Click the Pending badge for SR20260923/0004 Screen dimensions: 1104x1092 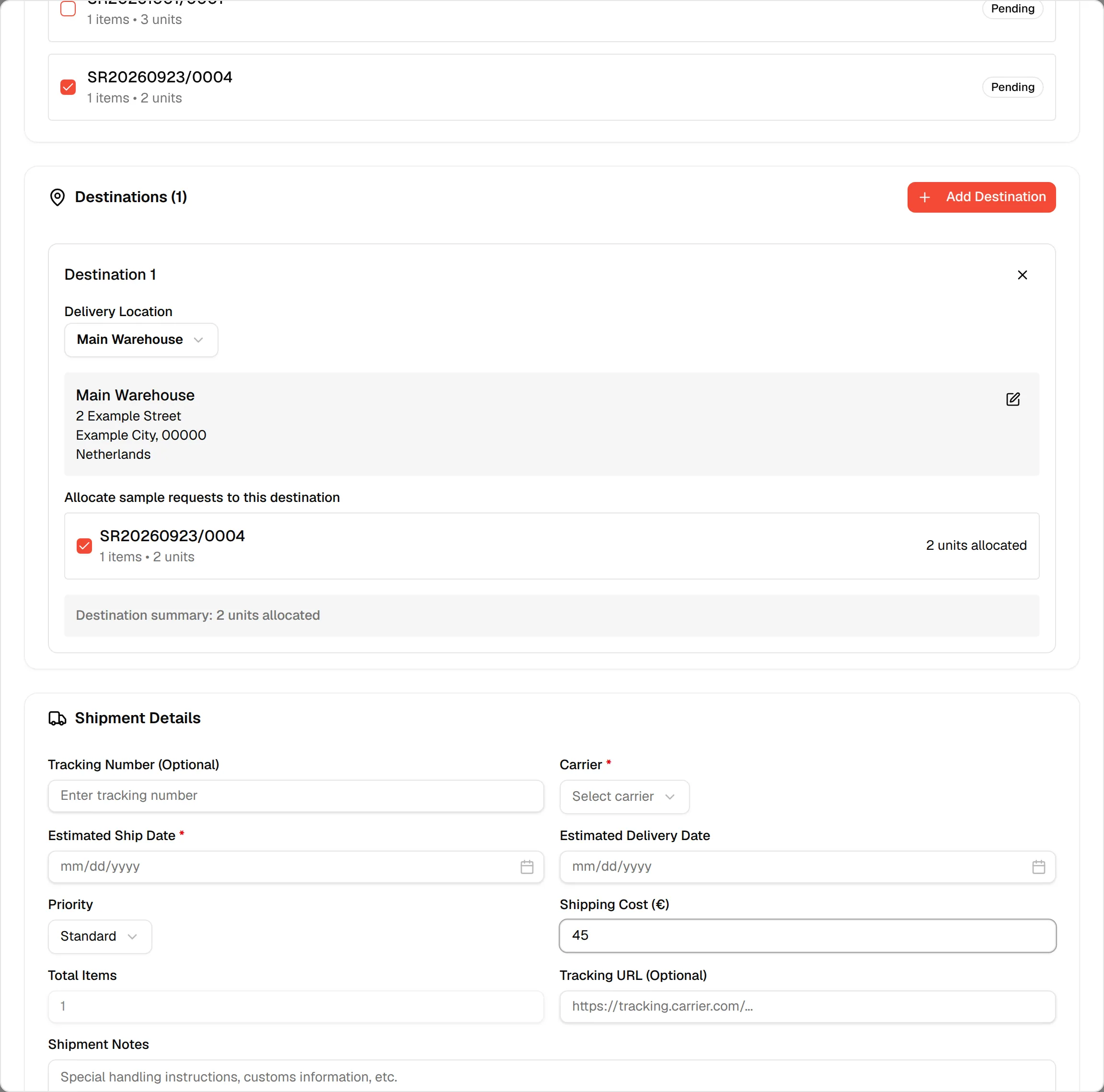pyautogui.click(x=1012, y=87)
